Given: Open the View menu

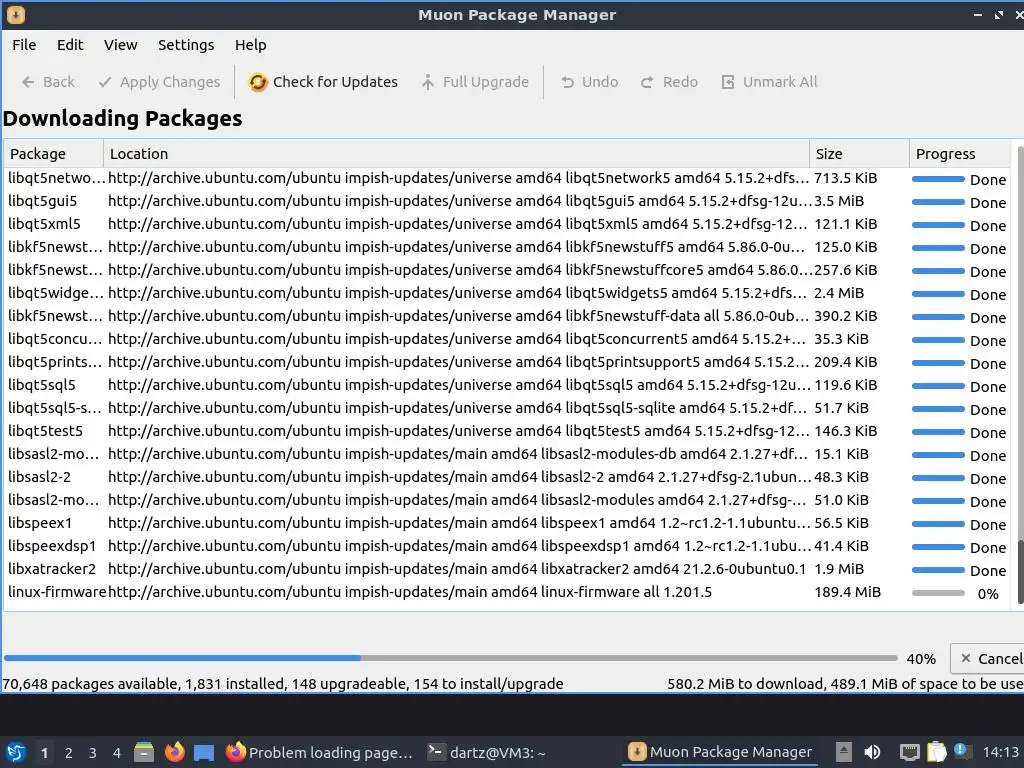Looking at the screenshot, I should click(x=120, y=45).
